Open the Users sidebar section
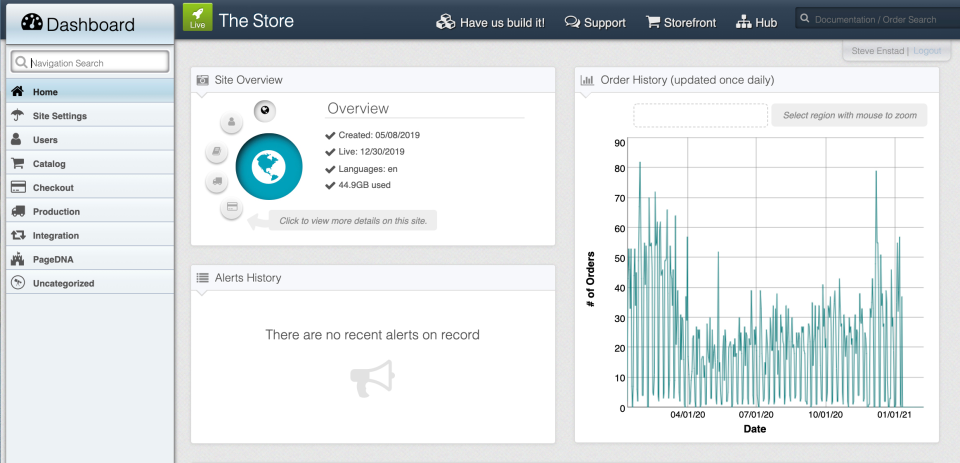960x463 pixels. pyautogui.click(x=90, y=140)
